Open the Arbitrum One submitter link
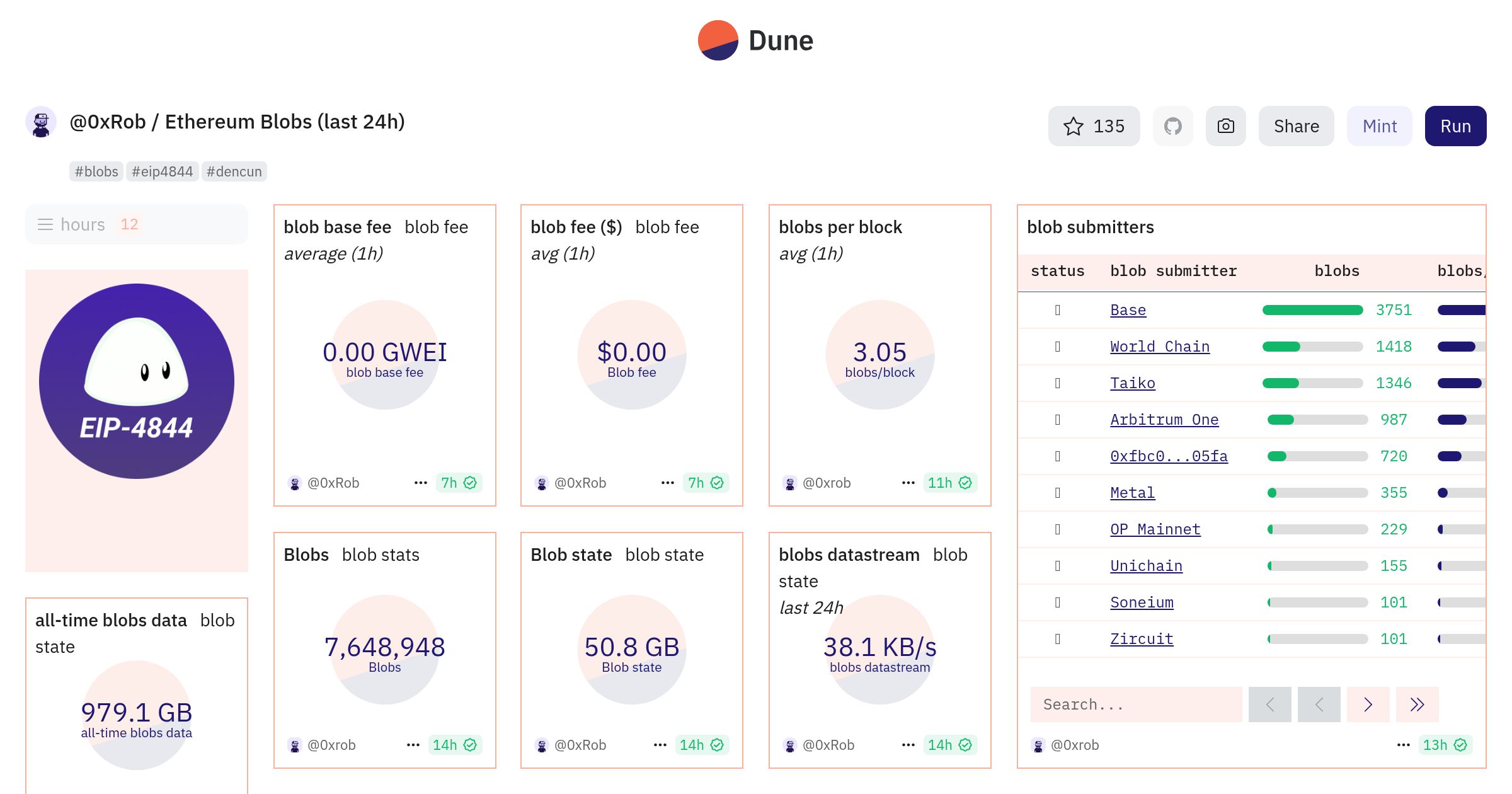 [x=1164, y=420]
